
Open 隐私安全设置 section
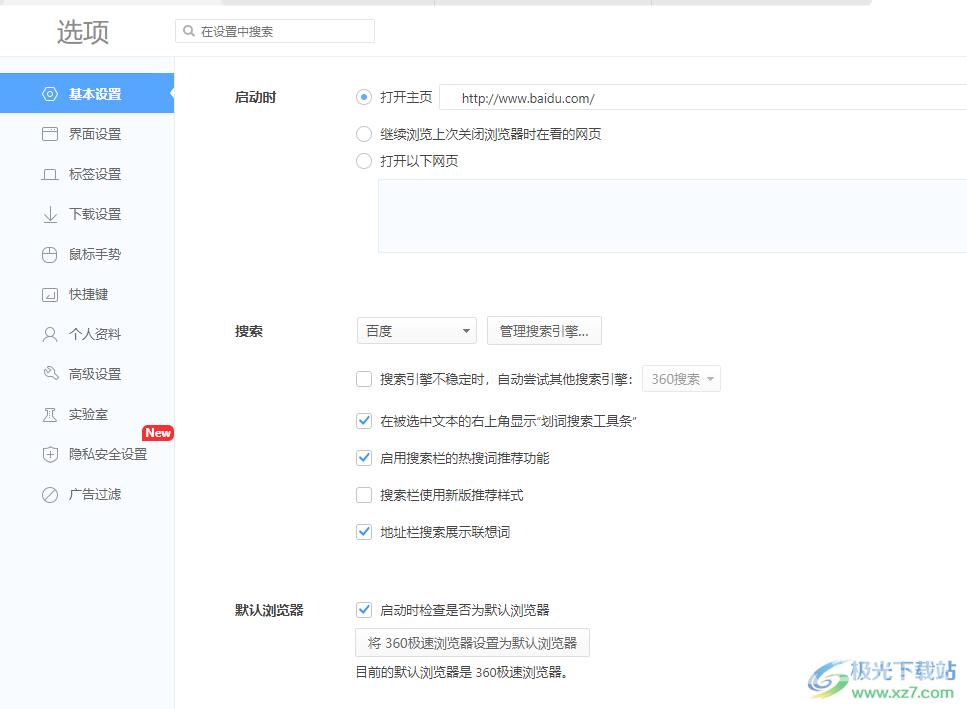click(x=87, y=454)
